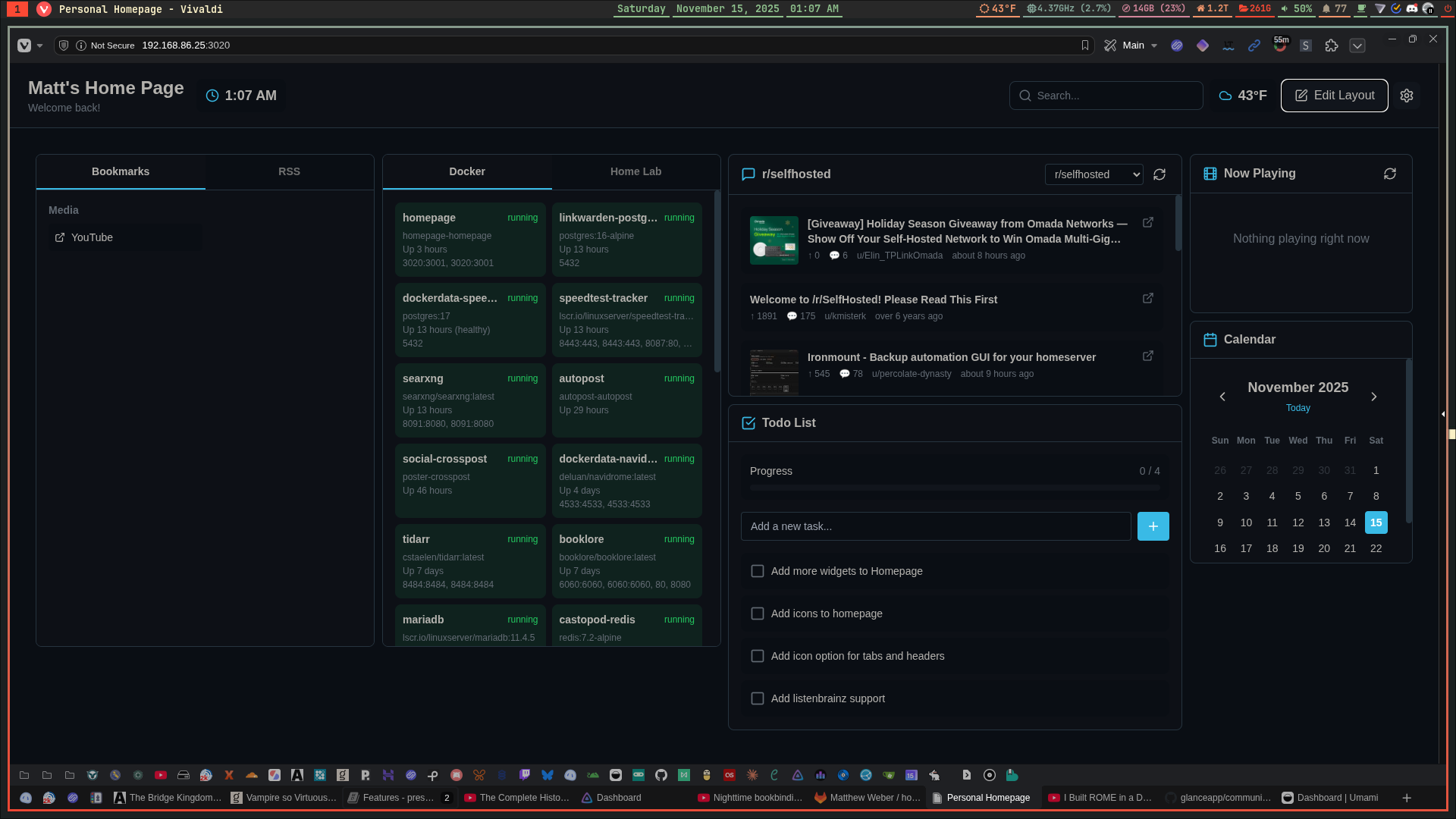The image size is (1456, 819).
Task: Click the LanguageTool extension icon
Action: (1228, 45)
